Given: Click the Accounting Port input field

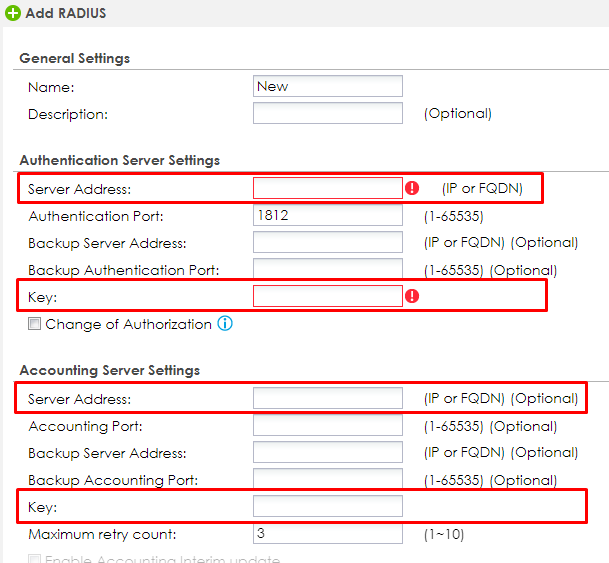Looking at the screenshot, I should pyautogui.click(x=328, y=425).
